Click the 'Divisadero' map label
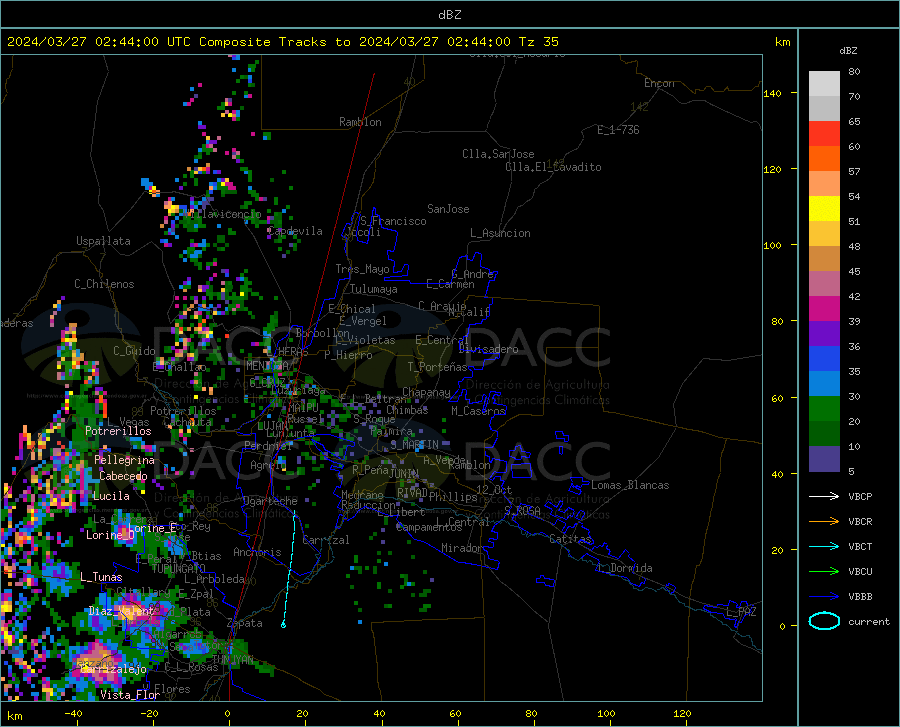The image size is (900, 727). point(488,349)
